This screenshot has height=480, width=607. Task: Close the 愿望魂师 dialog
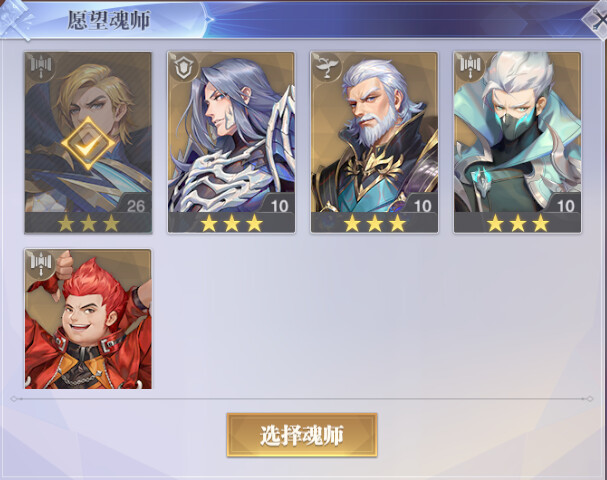click(597, 20)
